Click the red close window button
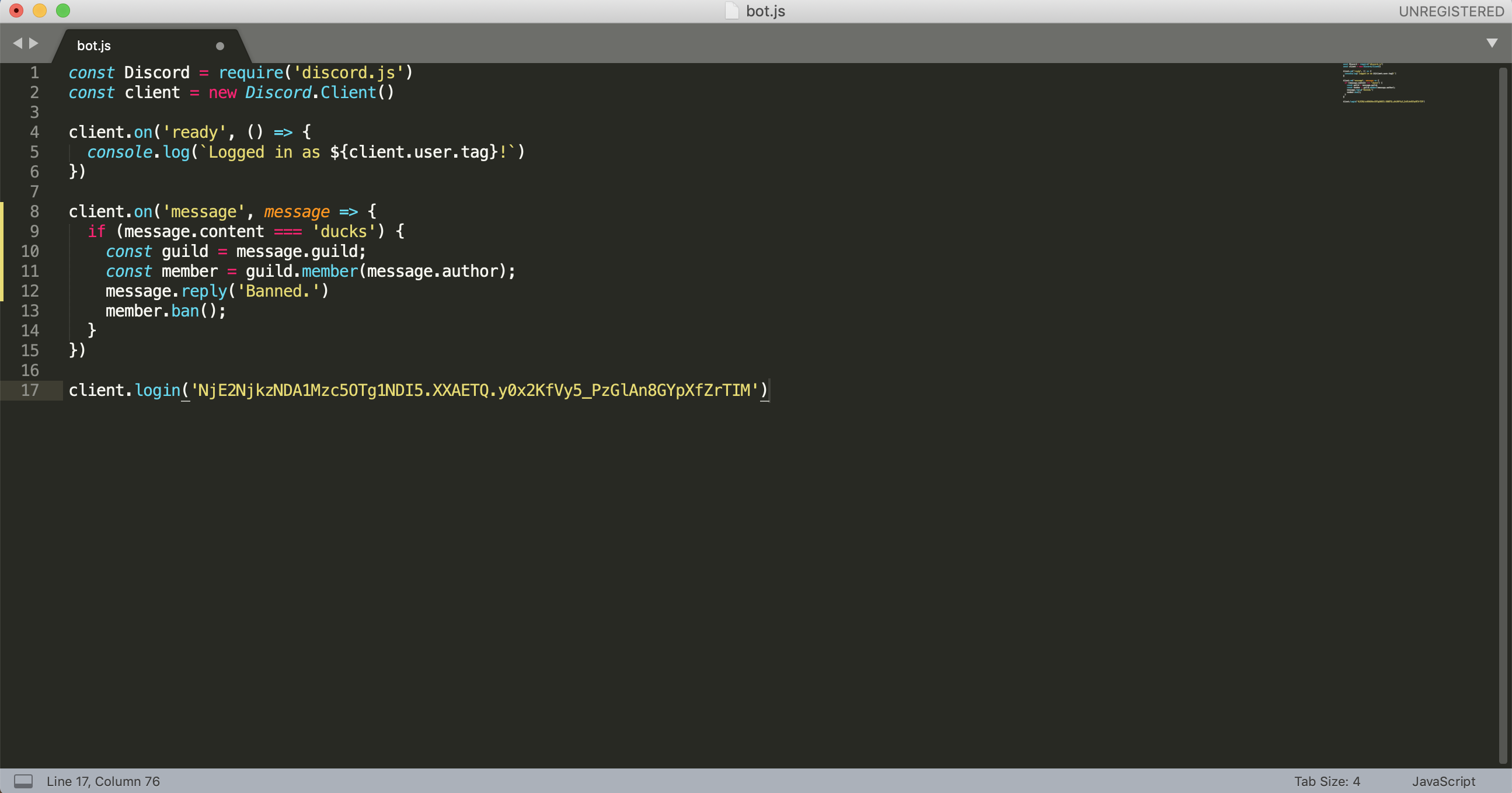The height and width of the screenshot is (793, 1512). point(16,11)
